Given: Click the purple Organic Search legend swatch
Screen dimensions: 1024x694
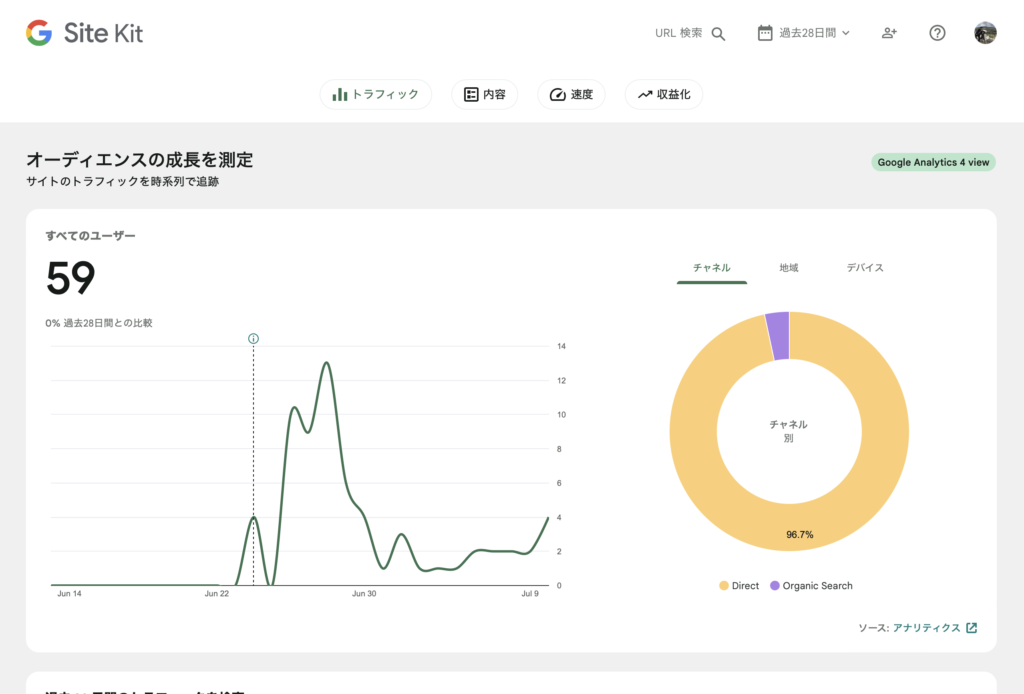Looking at the screenshot, I should (774, 586).
